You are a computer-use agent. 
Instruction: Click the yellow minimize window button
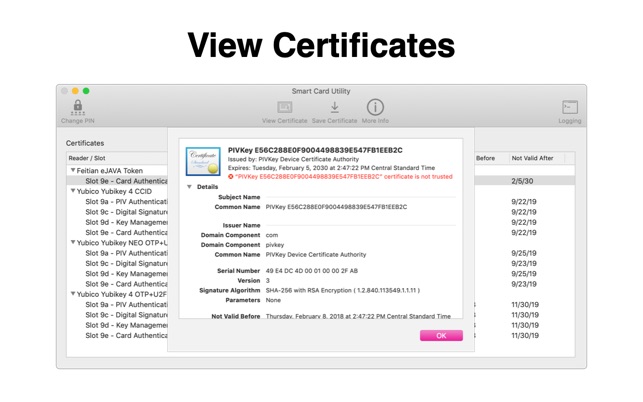tap(75, 91)
